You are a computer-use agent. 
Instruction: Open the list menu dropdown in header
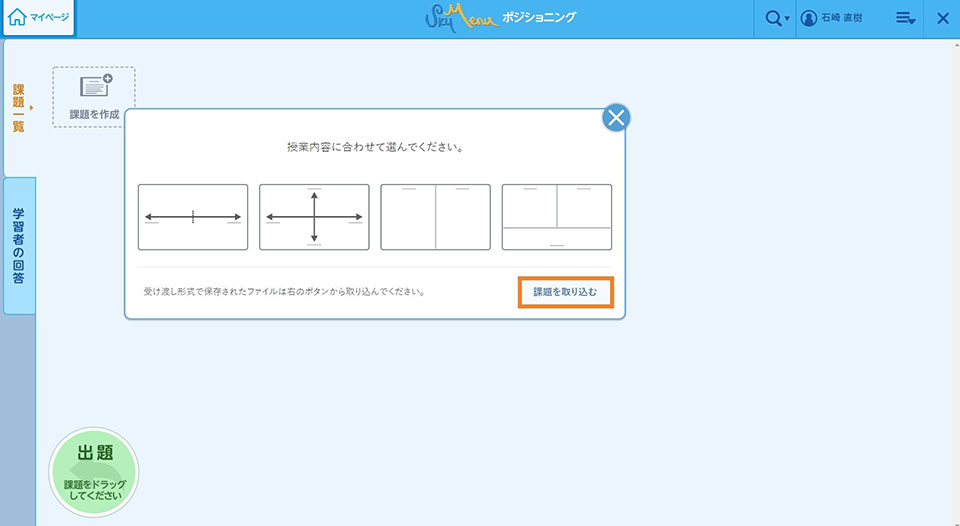(905, 19)
